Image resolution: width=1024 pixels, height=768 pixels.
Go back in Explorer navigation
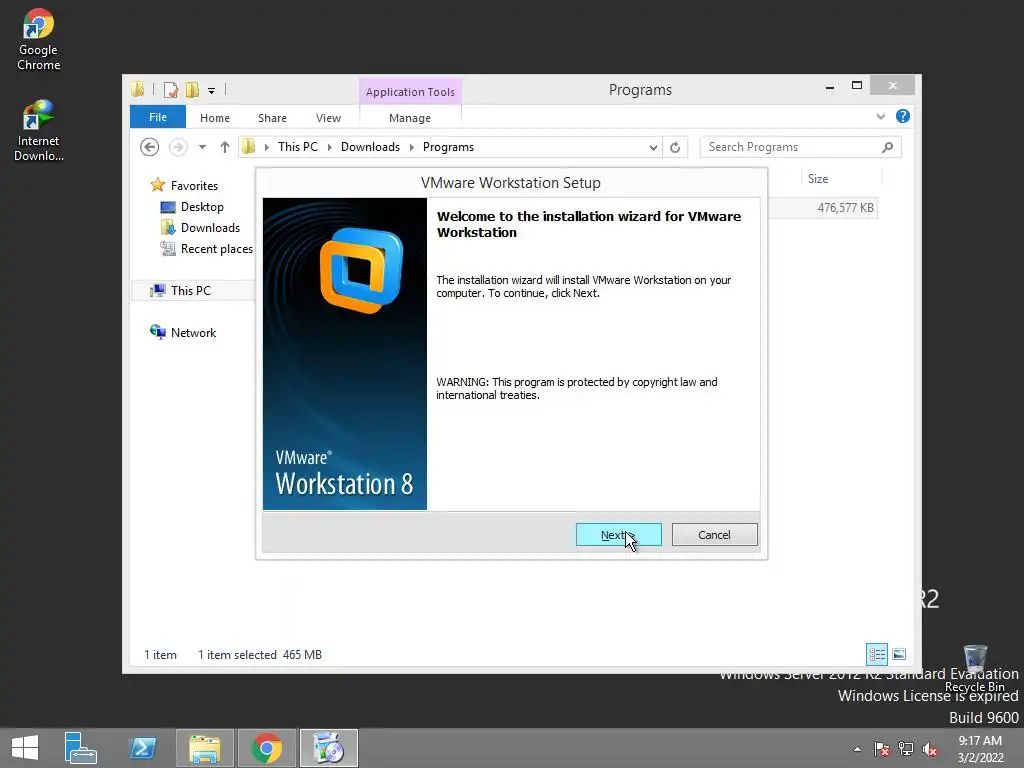[150, 147]
